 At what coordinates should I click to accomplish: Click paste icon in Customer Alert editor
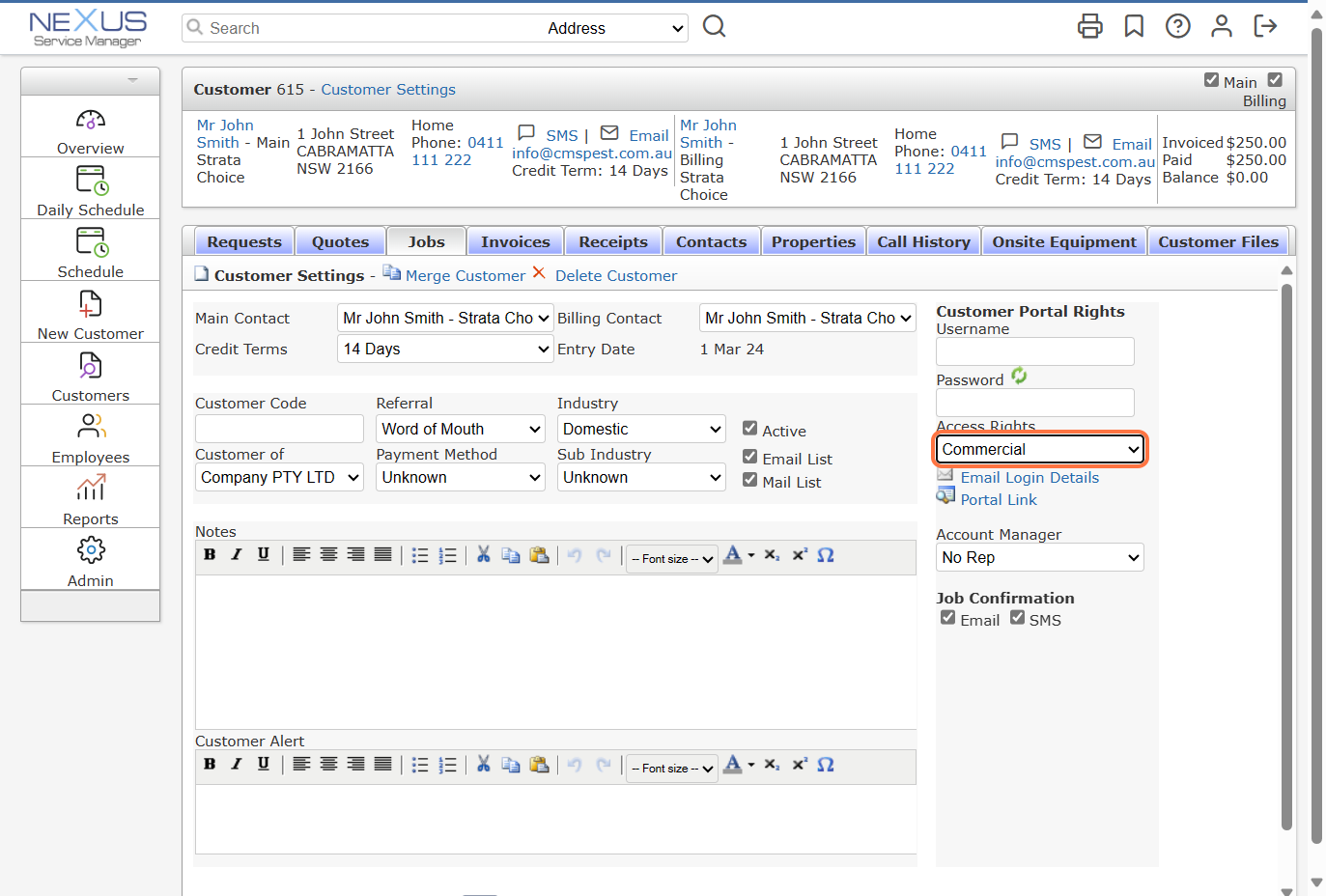pos(539,765)
